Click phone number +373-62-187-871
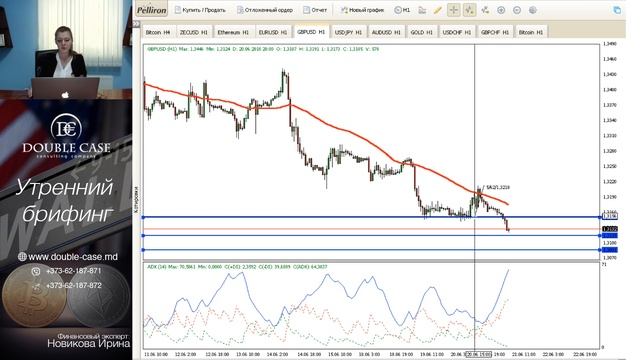640x360 pixels. (x=73, y=271)
